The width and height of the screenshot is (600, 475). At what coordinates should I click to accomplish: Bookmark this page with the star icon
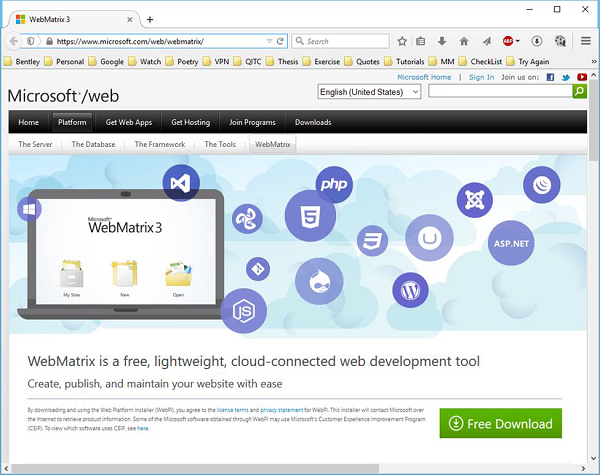(x=402, y=41)
